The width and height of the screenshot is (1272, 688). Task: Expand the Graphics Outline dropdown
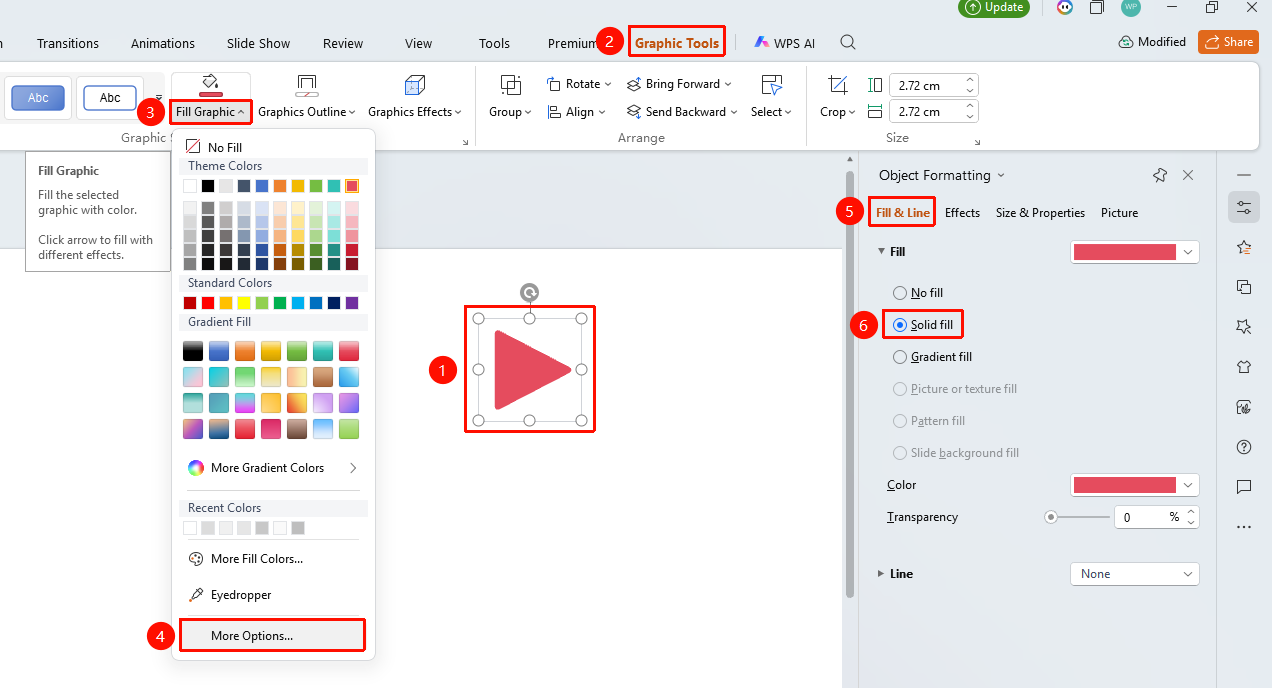click(x=306, y=112)
